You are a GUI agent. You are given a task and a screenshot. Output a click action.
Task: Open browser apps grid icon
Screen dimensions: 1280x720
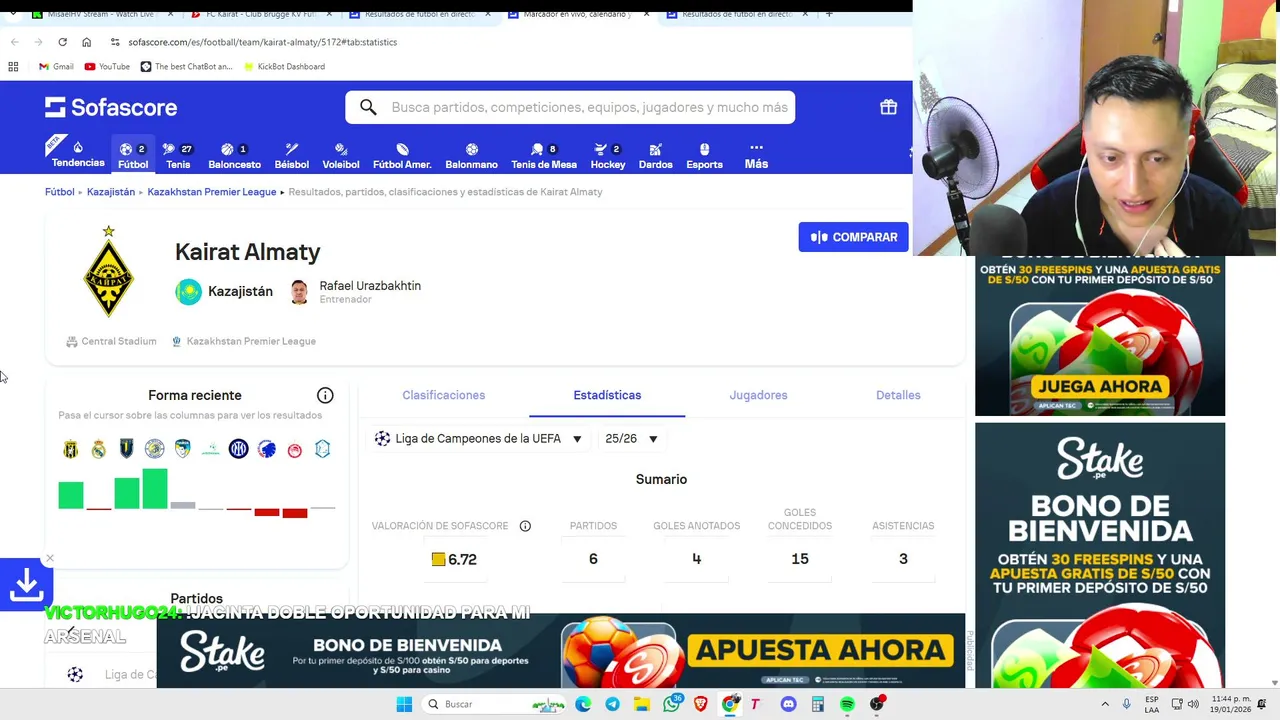13,66
